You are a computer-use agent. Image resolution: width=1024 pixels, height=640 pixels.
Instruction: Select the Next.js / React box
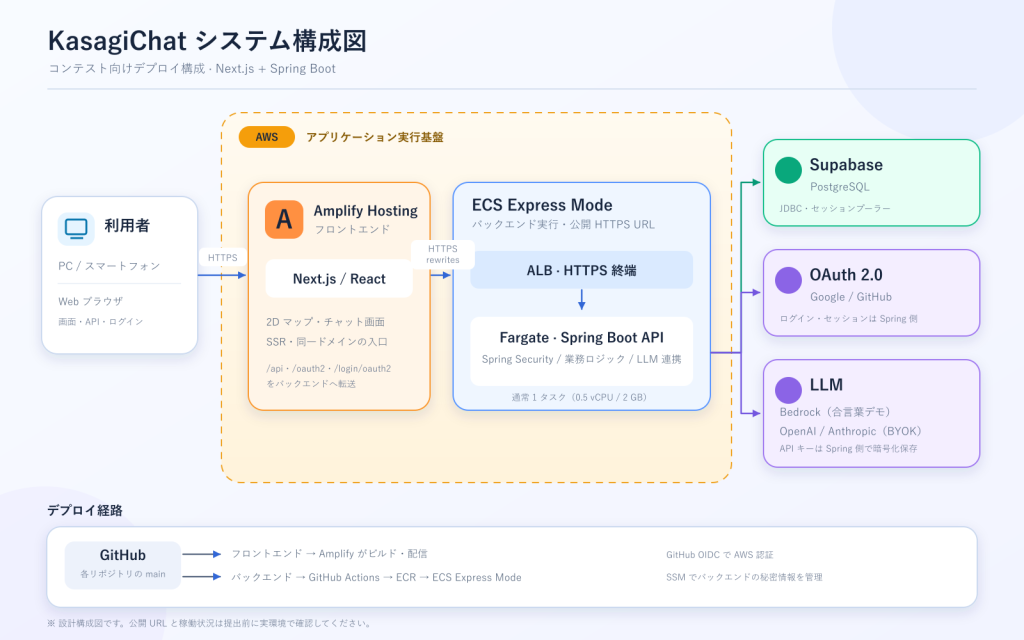pyautogui.click(x=339, y=279)
